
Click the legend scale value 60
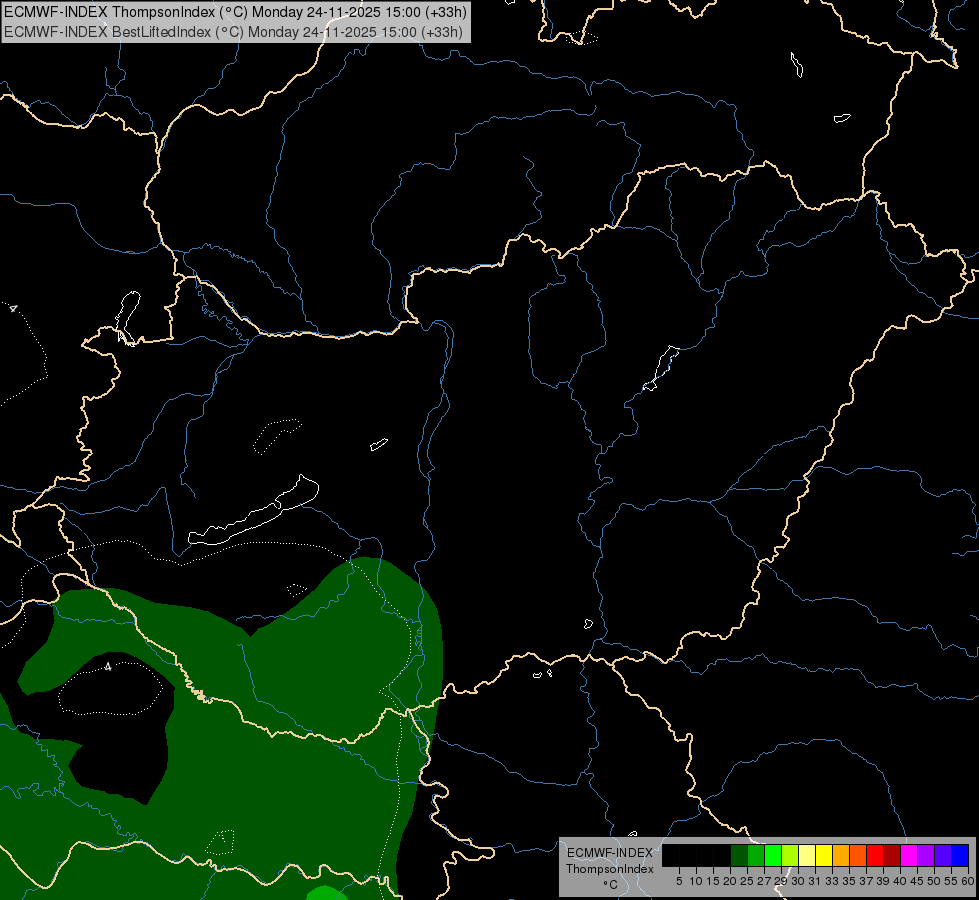(968, 881)
